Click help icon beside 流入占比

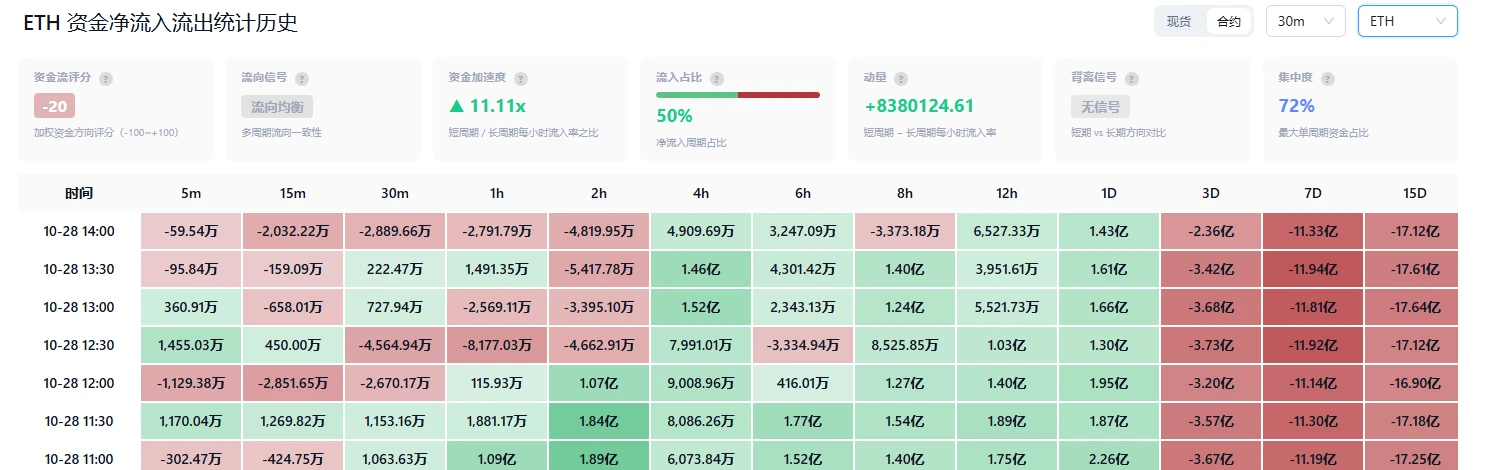(x=717, y=78)
